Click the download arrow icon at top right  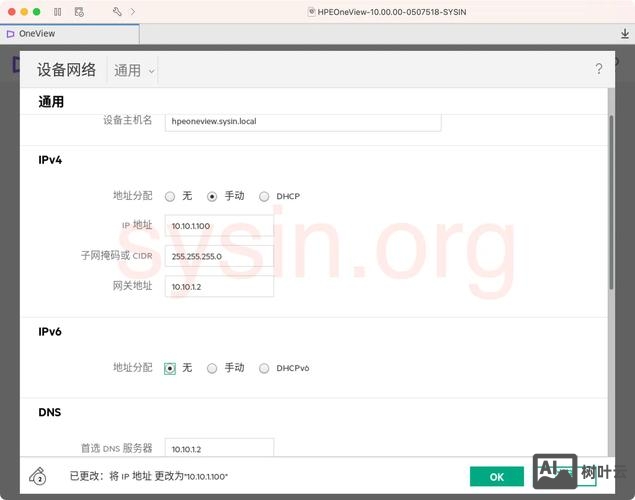pyautogui.click(x=625, y=33)
